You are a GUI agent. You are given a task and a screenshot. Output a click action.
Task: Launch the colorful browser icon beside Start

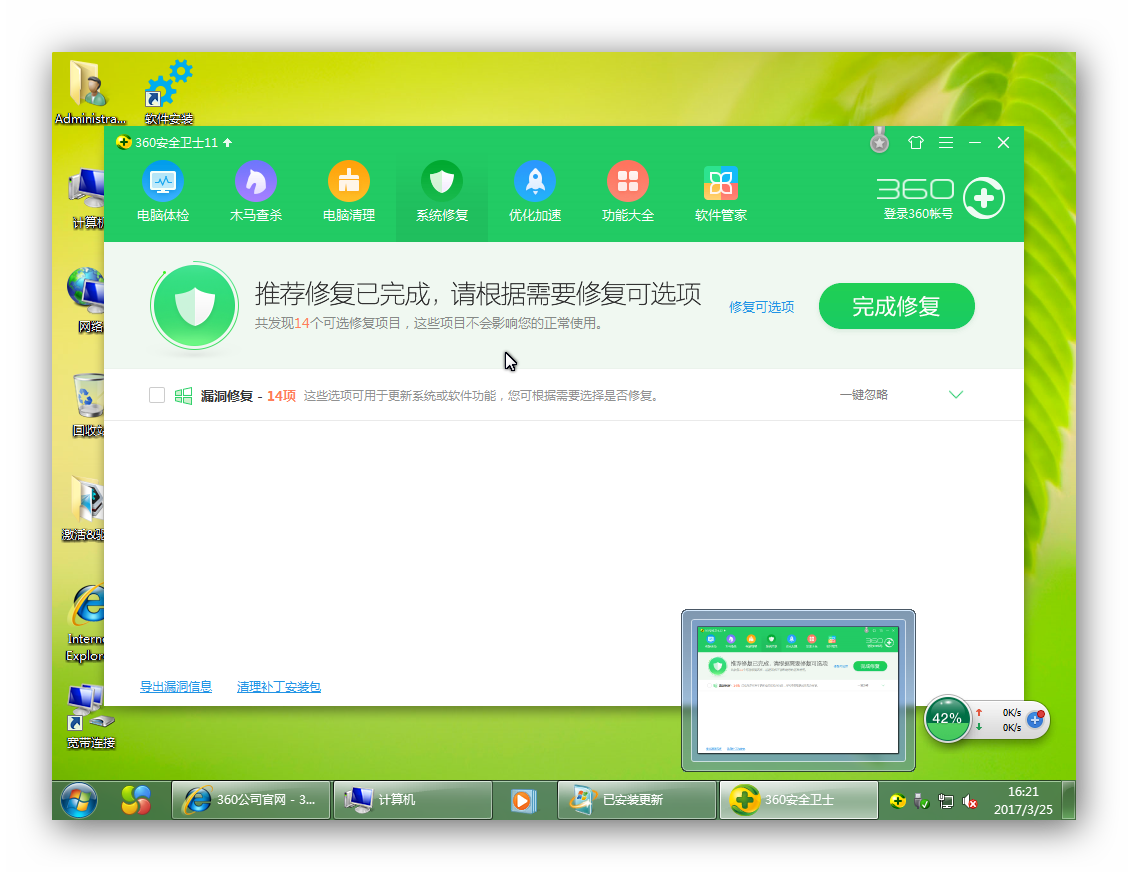(135, 800)
